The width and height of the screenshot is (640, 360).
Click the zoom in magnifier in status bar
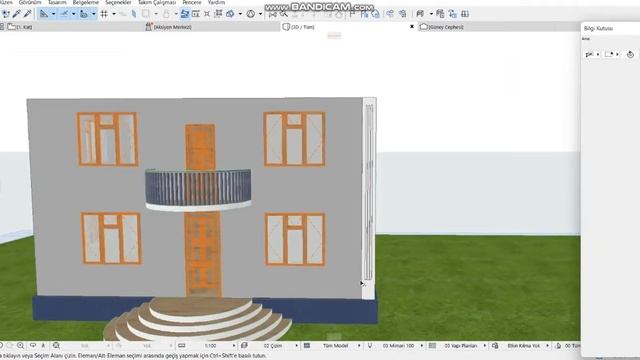coord(20,346)
